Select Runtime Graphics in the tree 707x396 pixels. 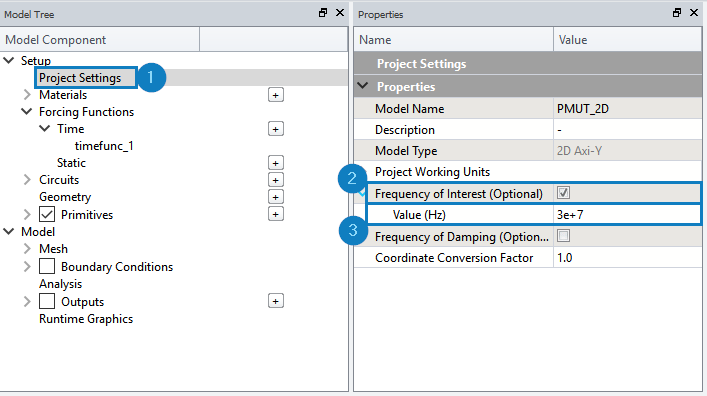coord(86,319)
